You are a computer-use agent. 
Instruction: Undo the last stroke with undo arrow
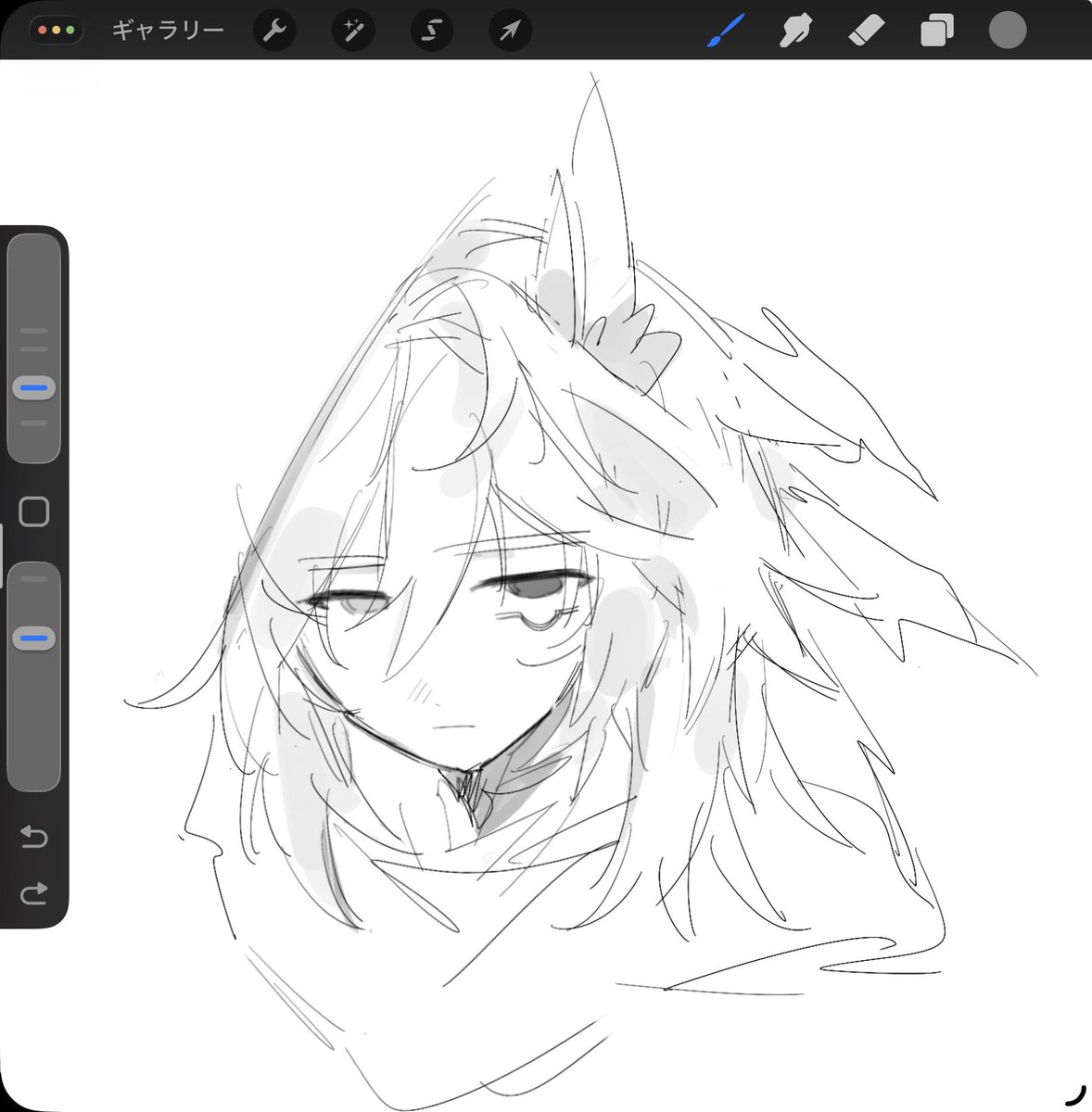(34, 838)
